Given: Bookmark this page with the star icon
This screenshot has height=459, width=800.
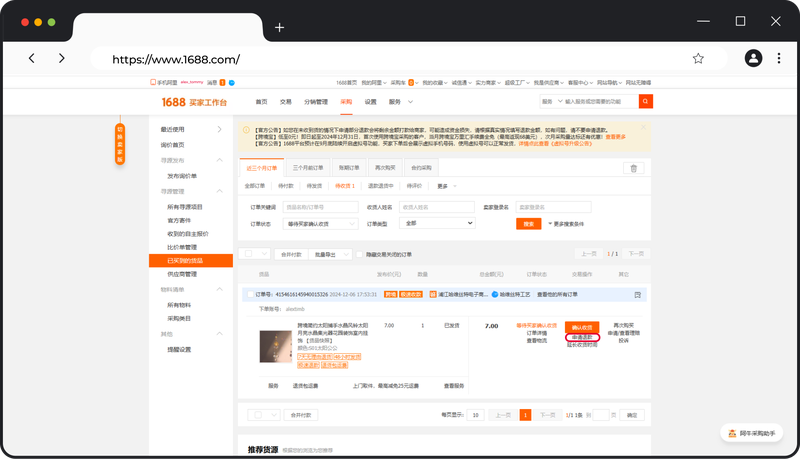Looking at the screenshot, I should click(x=698, y=59).
